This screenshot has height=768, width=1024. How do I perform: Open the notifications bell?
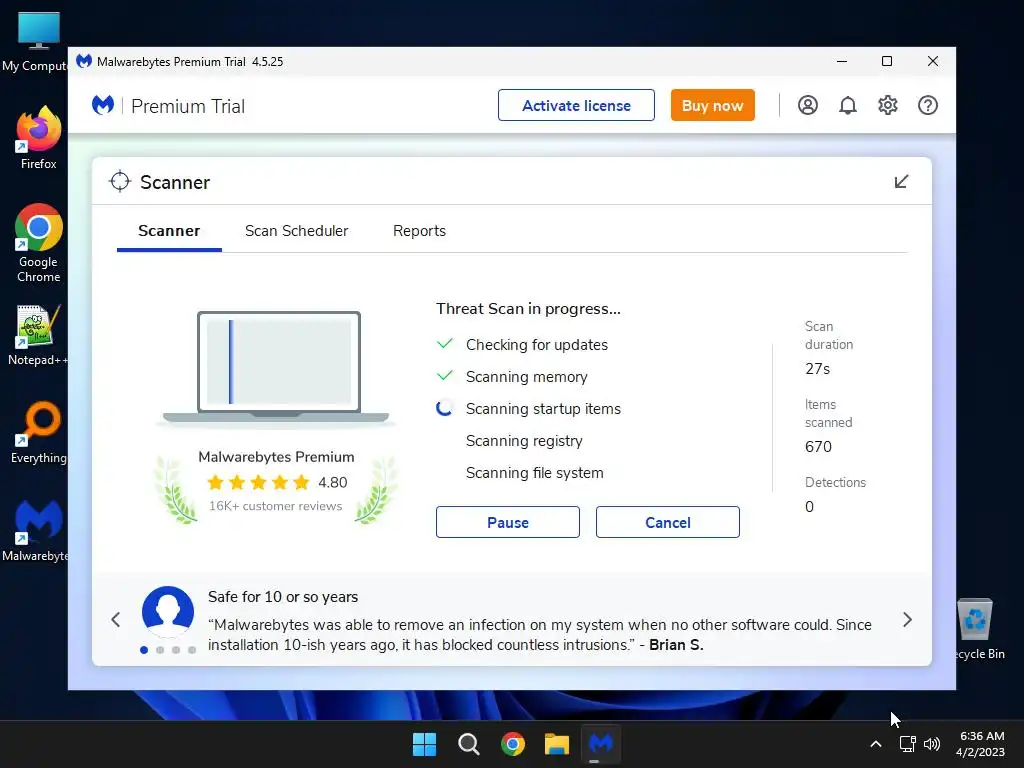point(848,105)
